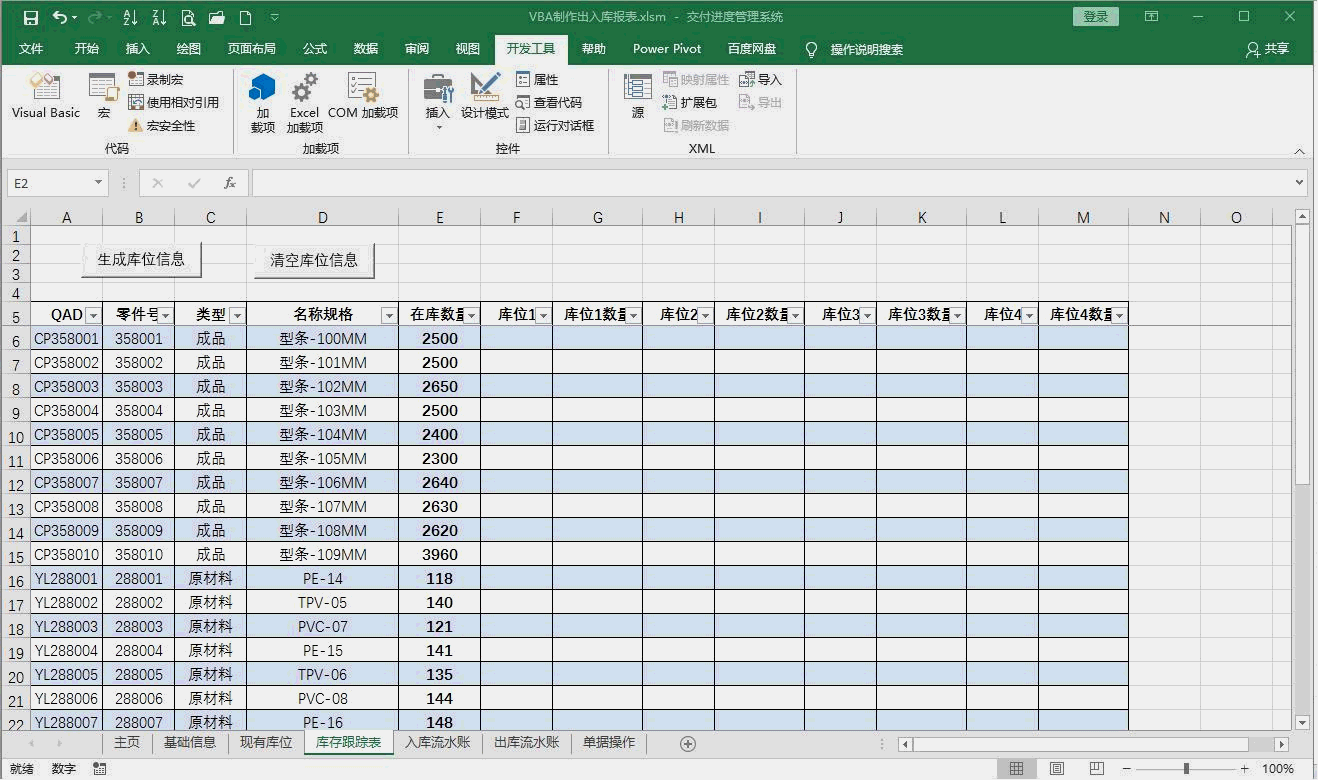
Task: Start recording a macro
Action: (156, 79)
